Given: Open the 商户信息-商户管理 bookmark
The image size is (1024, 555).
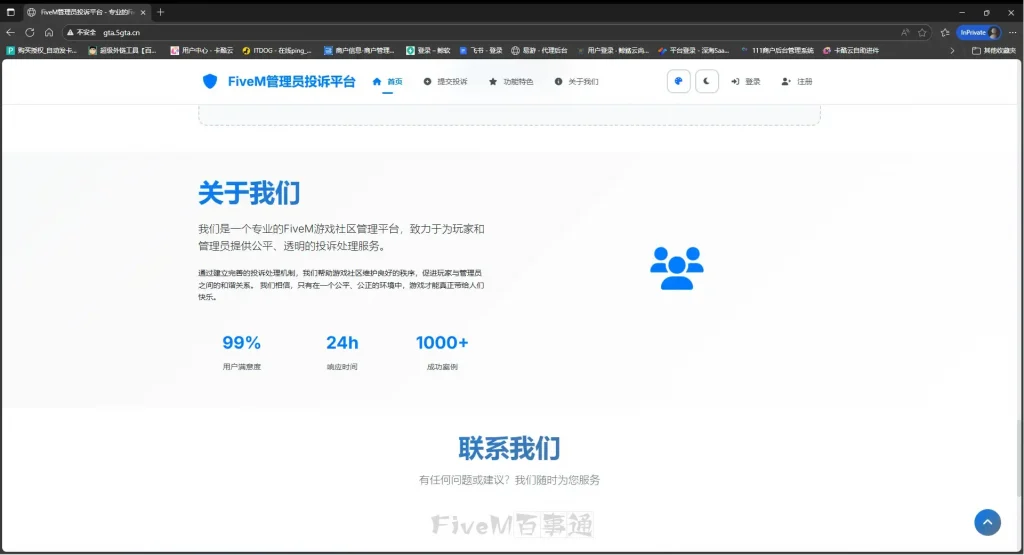Looking at the screenshot, I should pos(359,50).
